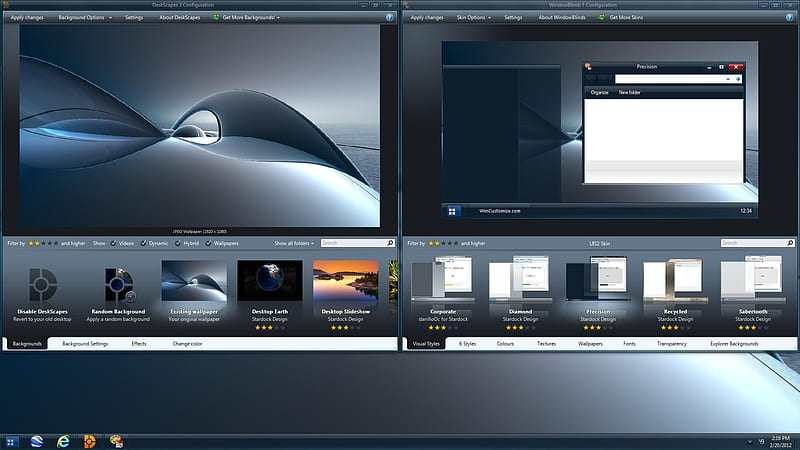Click the magnifier icon in DeskScapes search

point(390,243)
